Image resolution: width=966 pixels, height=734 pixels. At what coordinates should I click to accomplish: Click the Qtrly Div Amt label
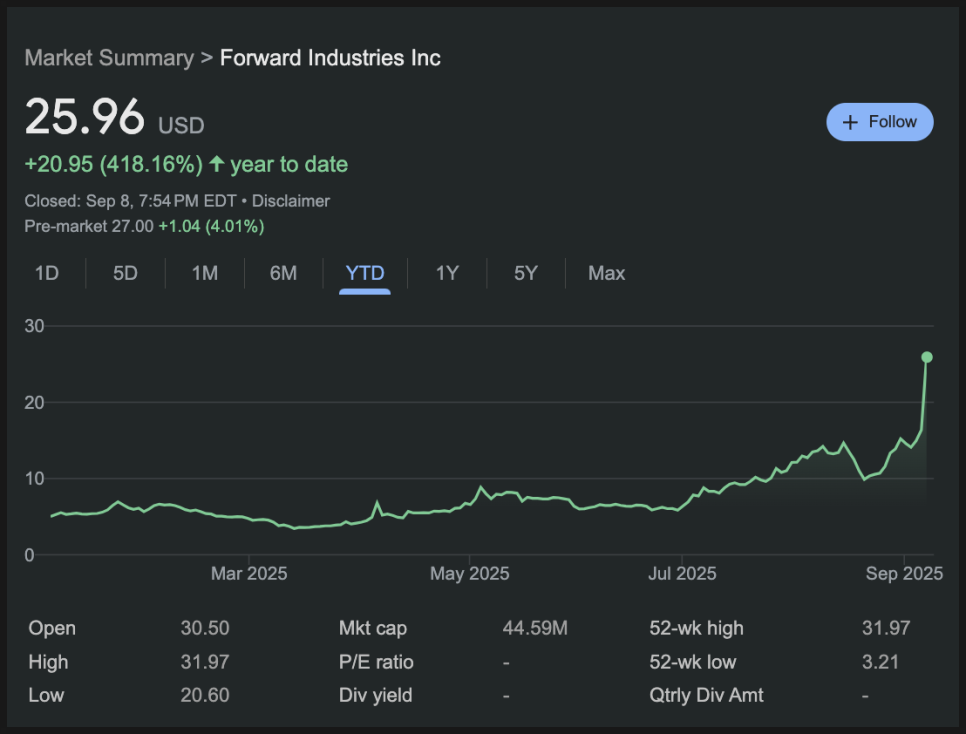[x=706, y=695]
